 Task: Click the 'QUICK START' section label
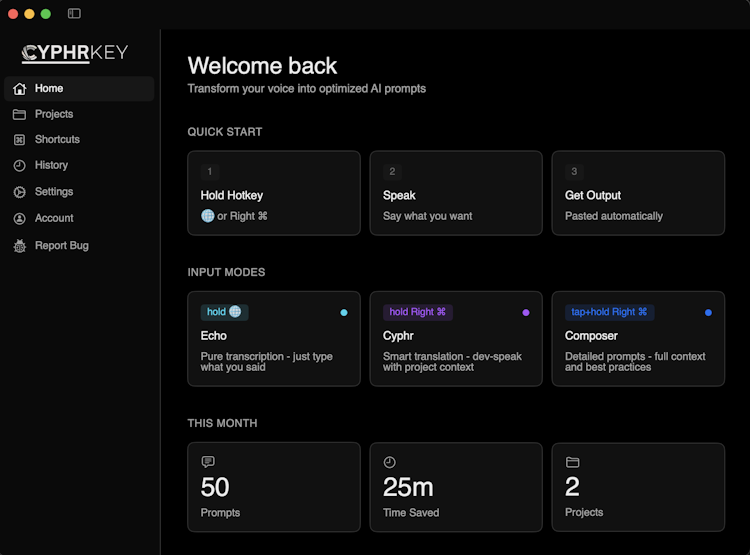(x=225, y=132)
